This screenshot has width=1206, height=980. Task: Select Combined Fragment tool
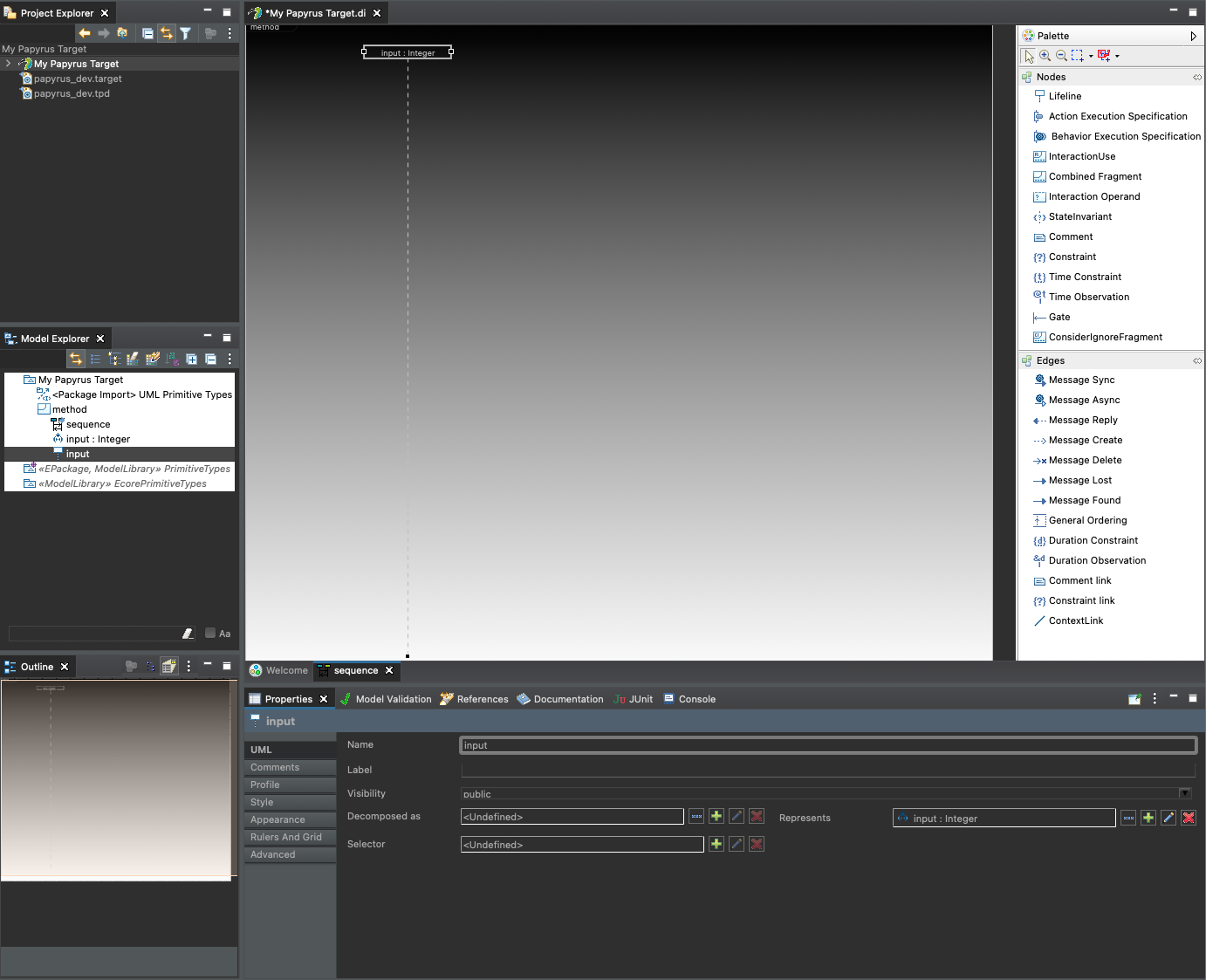pyautogui.click(x=1087, y=176)
